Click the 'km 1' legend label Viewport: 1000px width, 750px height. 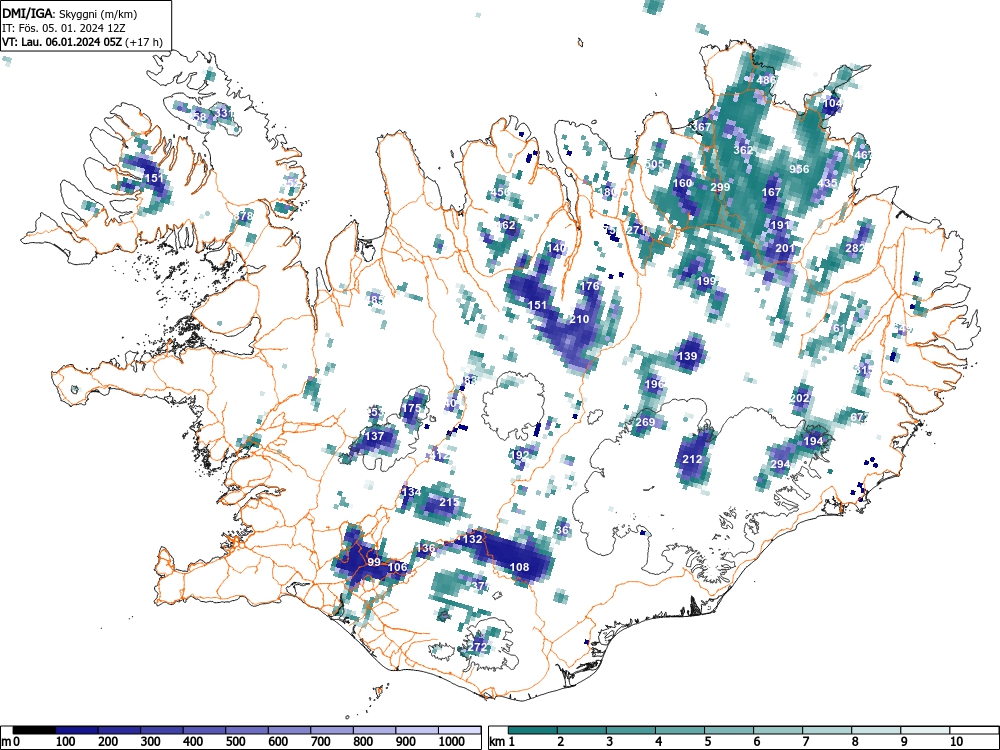(502, 742)
